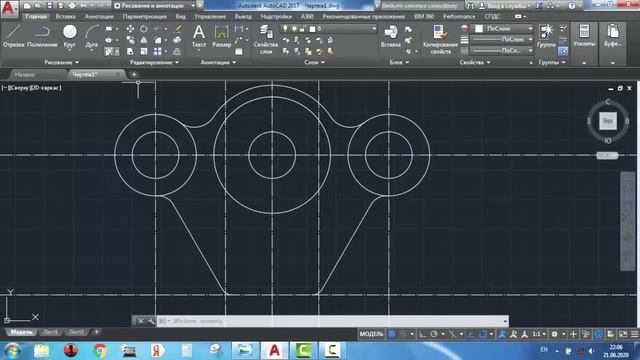Open the Главная ribbon tab
640x360 pixels.
coord(36,17)
